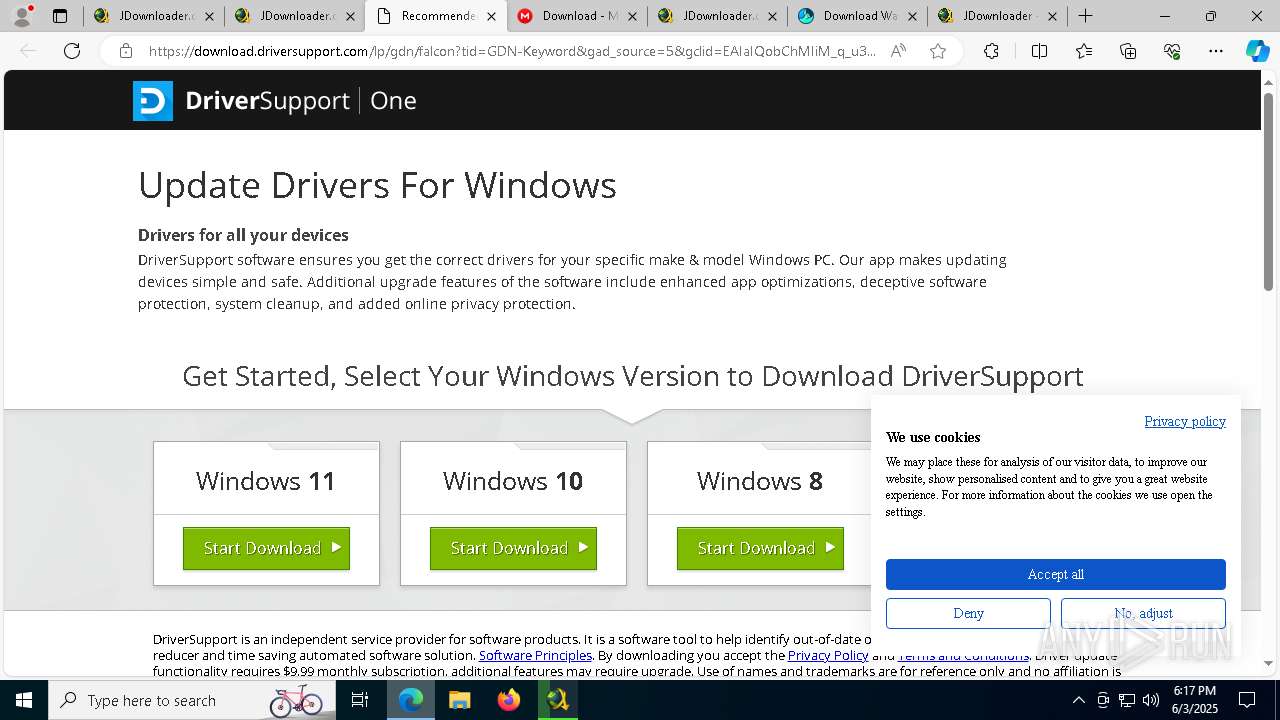
Task: Open the Windows Start menu
Action: (24, 700)
